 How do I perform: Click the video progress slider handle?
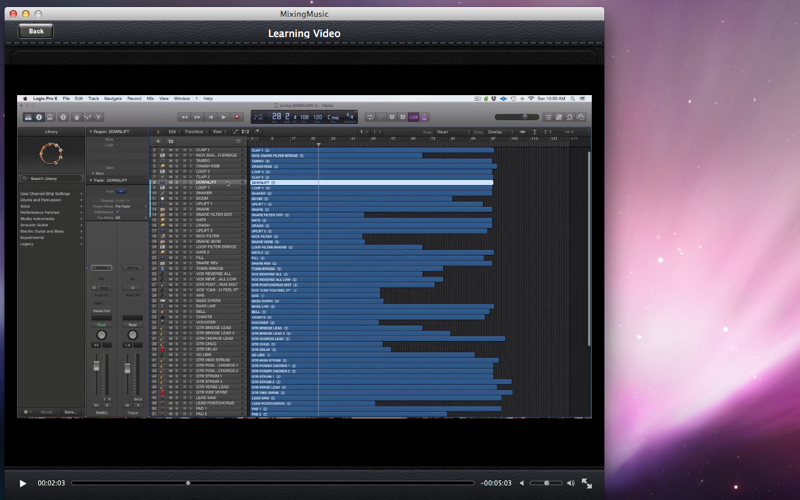(188, 483)
